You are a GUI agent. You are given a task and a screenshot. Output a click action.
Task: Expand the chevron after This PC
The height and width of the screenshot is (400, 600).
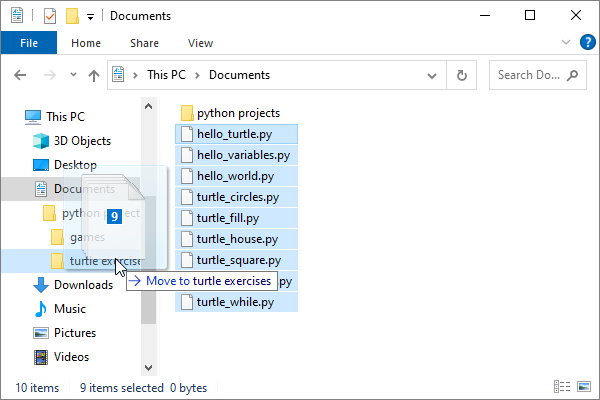pyautogui.click(x=197, y=75)
